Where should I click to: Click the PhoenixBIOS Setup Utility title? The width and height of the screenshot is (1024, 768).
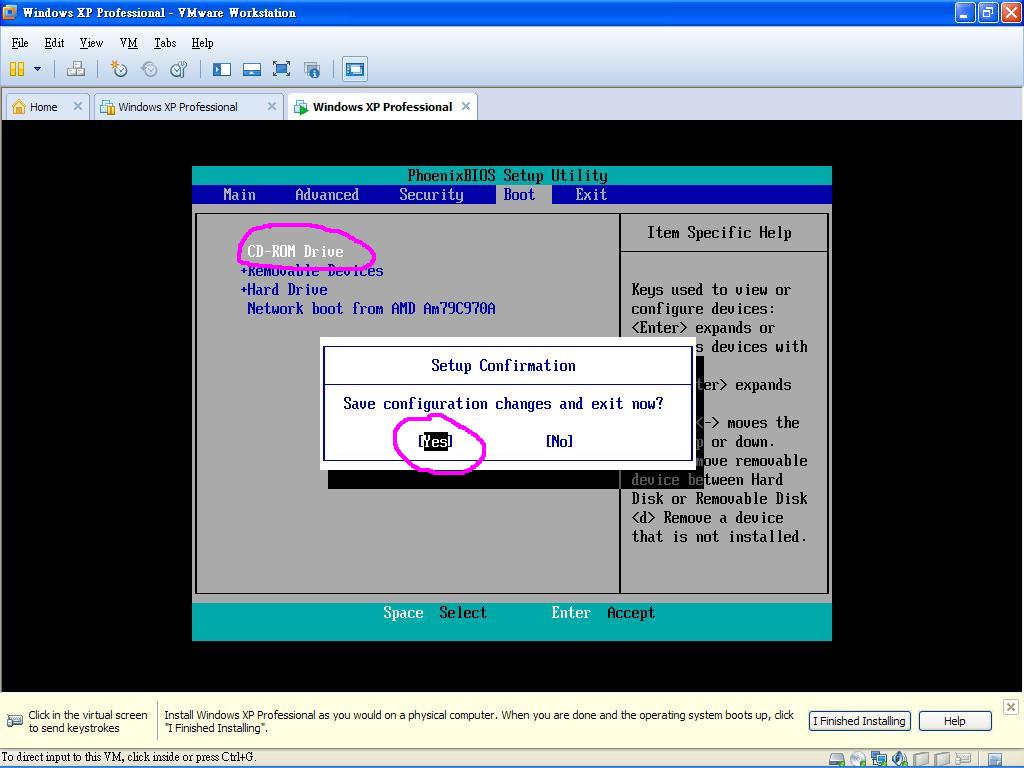(x=507, y=176)
